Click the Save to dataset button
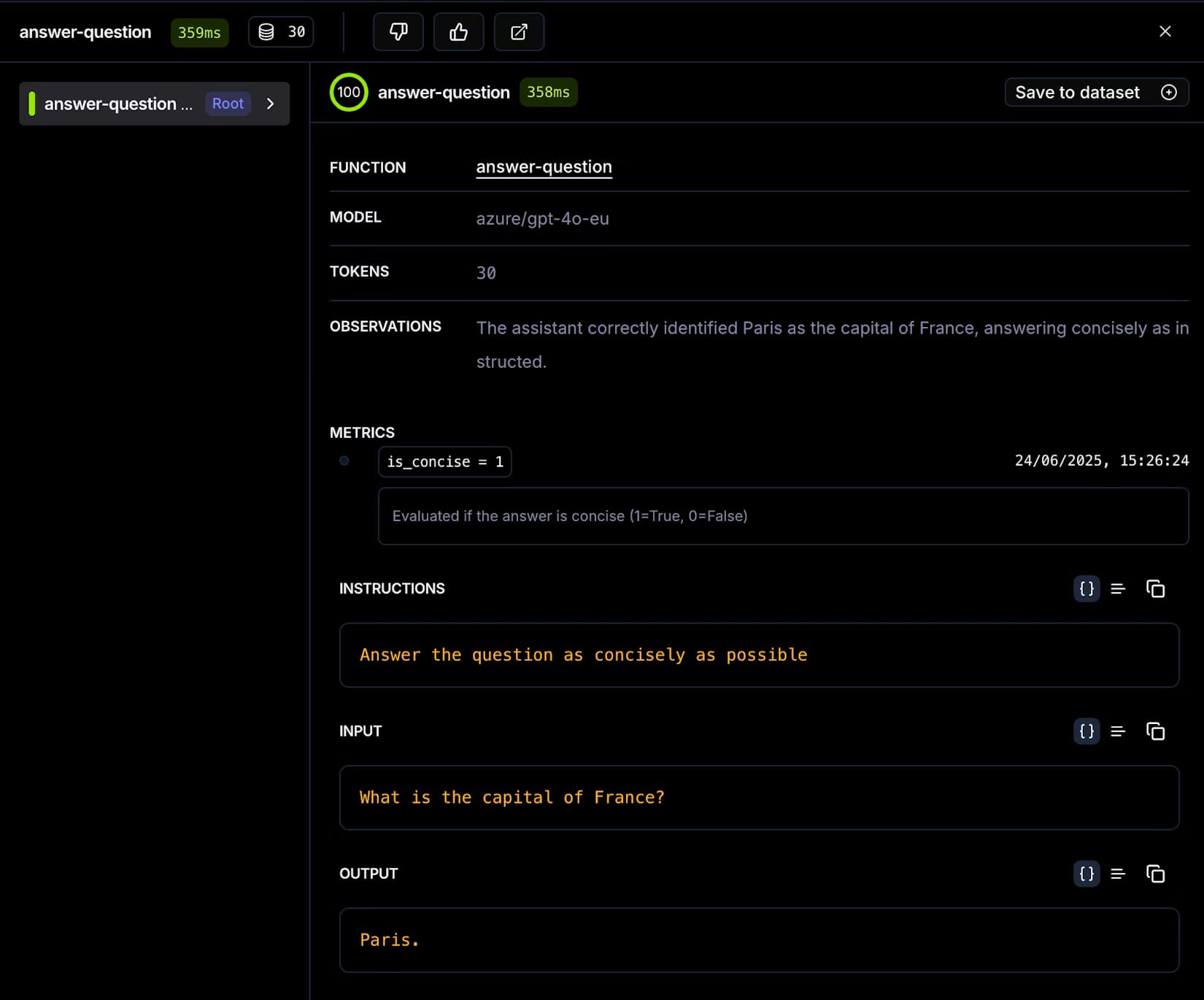Viewport: 1204px width, 1000px height. (x=1096, y=93)
